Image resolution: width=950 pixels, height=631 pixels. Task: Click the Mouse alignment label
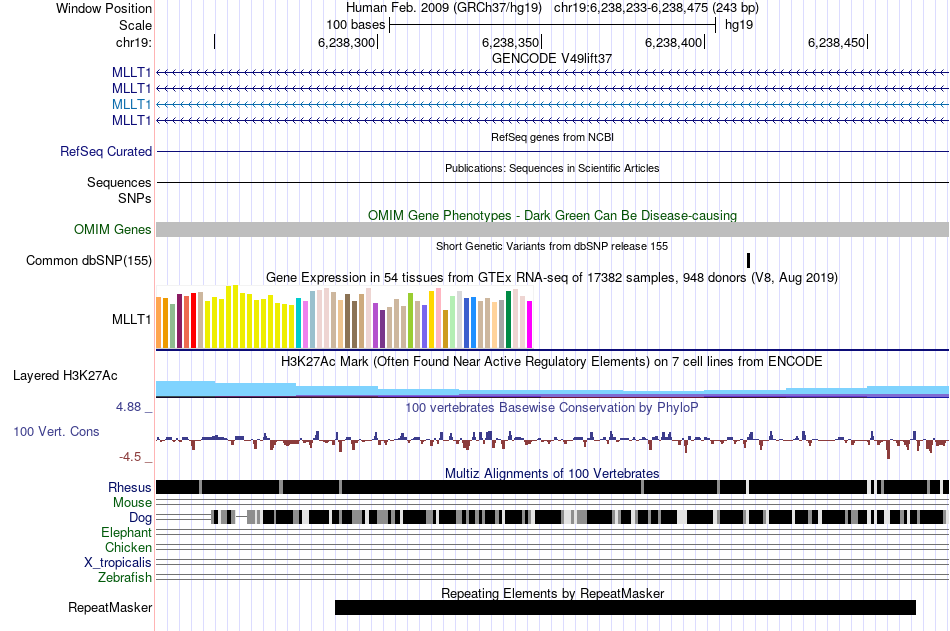tap(132, 502)
